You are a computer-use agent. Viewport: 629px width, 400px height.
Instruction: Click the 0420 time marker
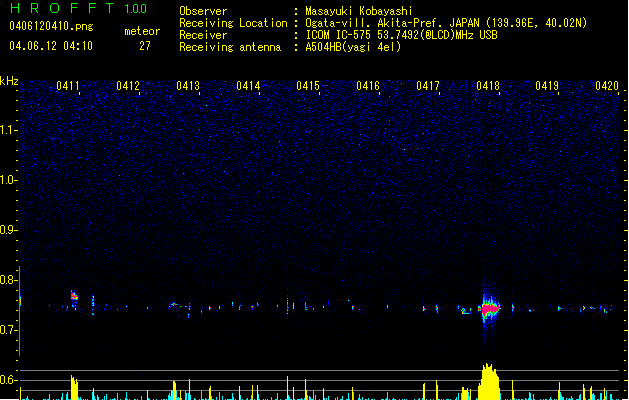pos(607,86)
